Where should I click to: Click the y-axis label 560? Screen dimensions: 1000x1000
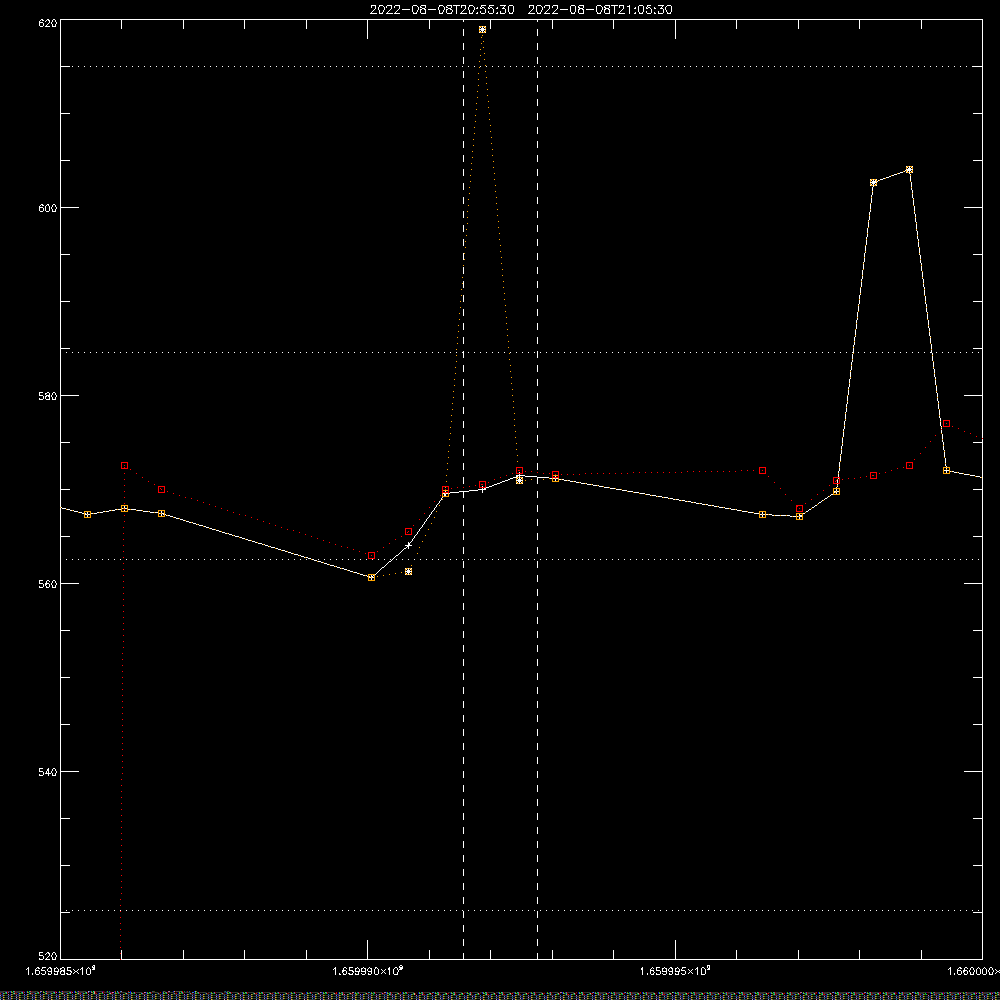point(48,584)
